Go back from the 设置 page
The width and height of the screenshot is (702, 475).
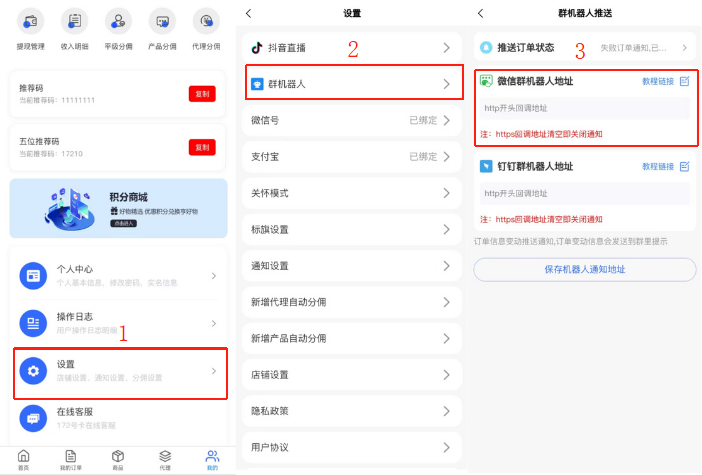click(249, 13)
